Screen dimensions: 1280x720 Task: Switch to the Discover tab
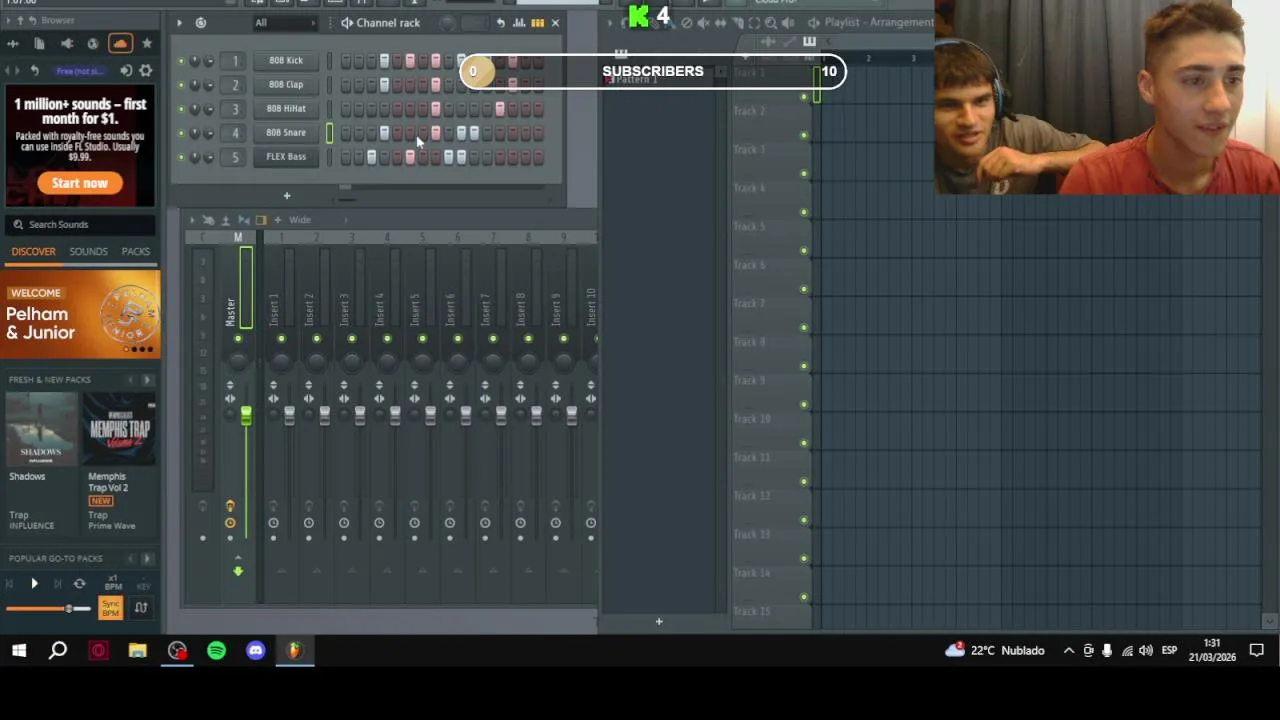[33, 252]
